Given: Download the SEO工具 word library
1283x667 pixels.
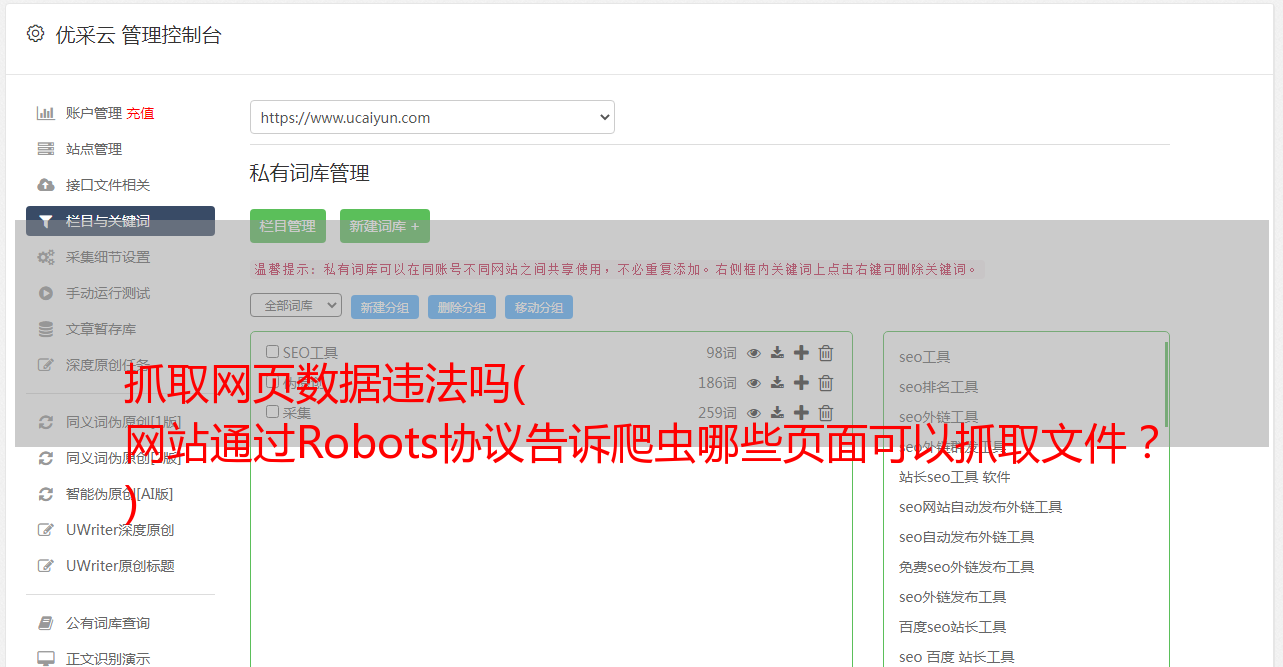Looking at the screenshot, I should click(x=777, y=353).
